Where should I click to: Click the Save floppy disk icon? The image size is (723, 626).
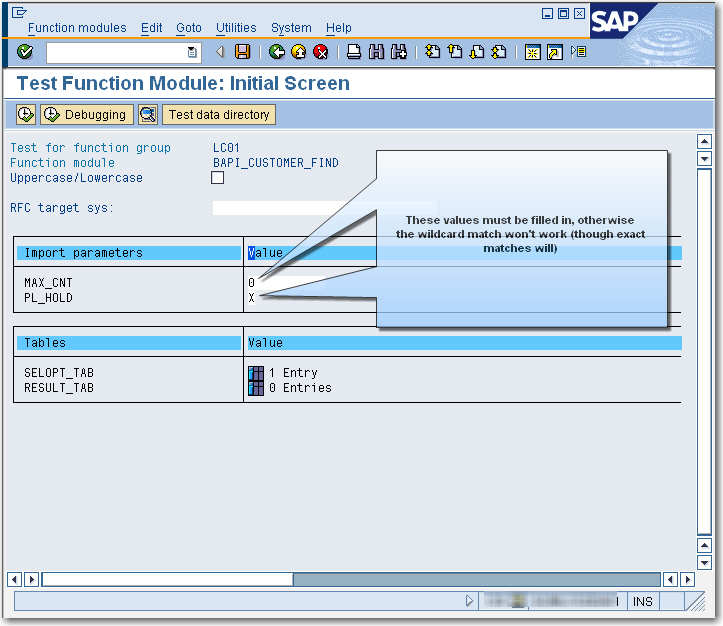(243, 52)
